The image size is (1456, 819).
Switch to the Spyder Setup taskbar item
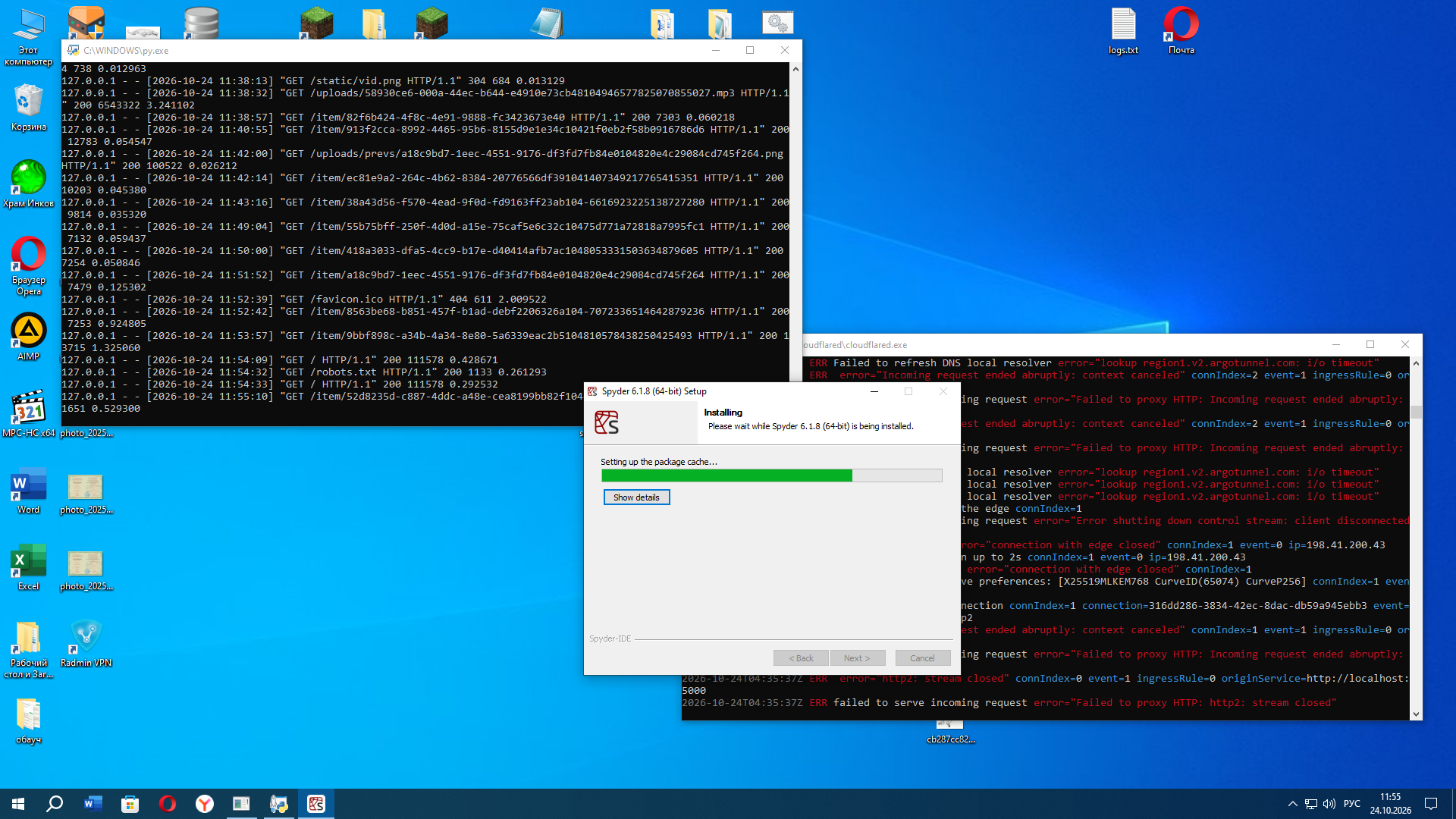click(316, 804)
